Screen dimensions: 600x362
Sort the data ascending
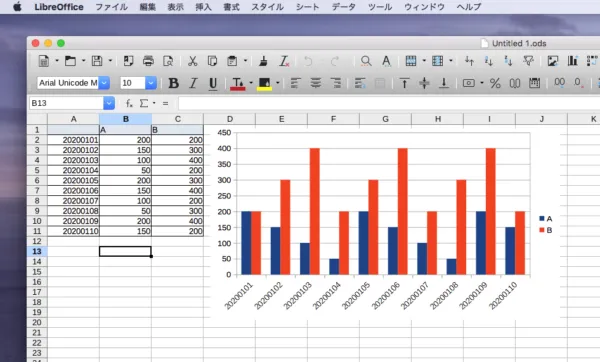coord(489,61)
